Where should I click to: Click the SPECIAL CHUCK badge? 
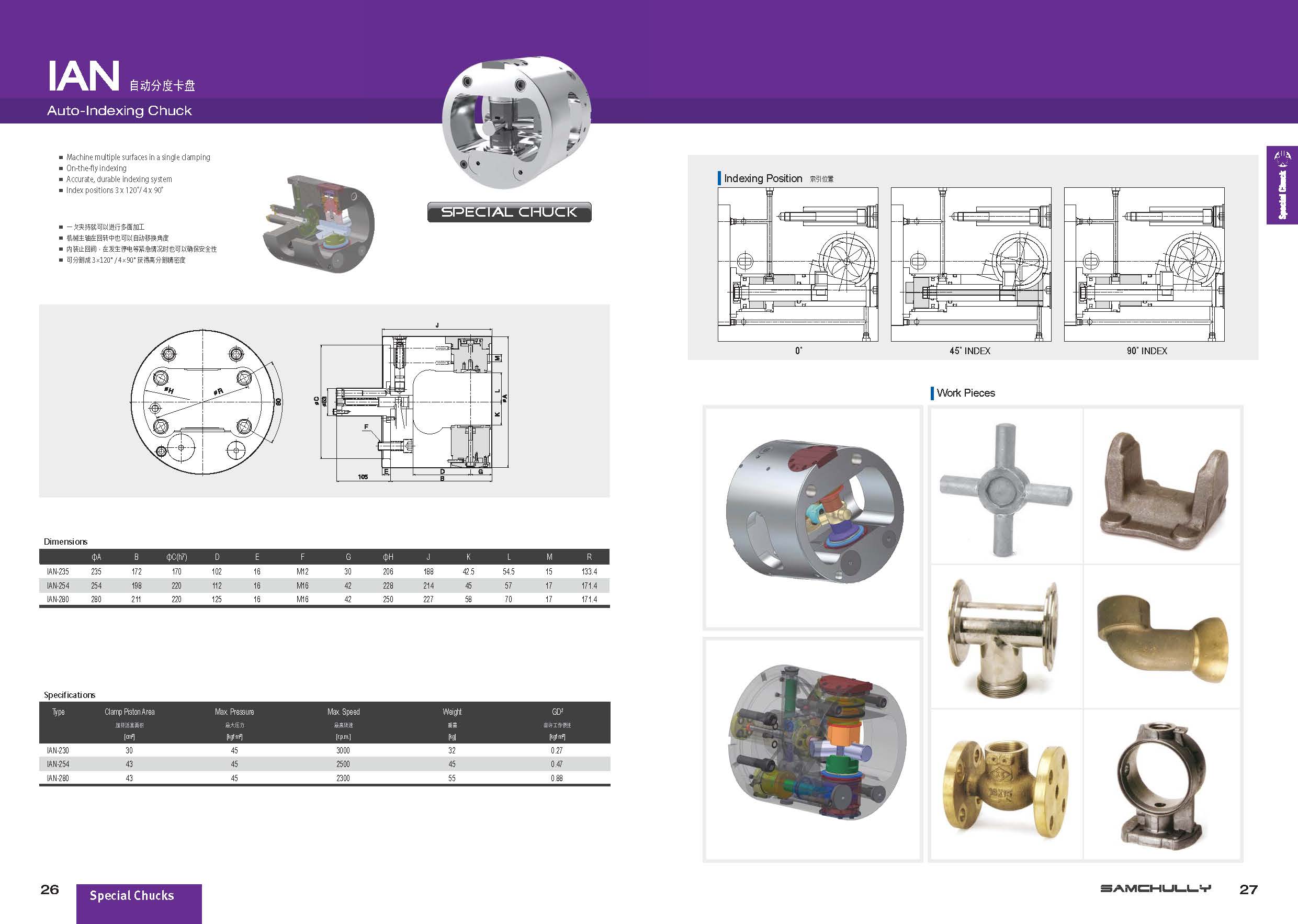[509, 212]
